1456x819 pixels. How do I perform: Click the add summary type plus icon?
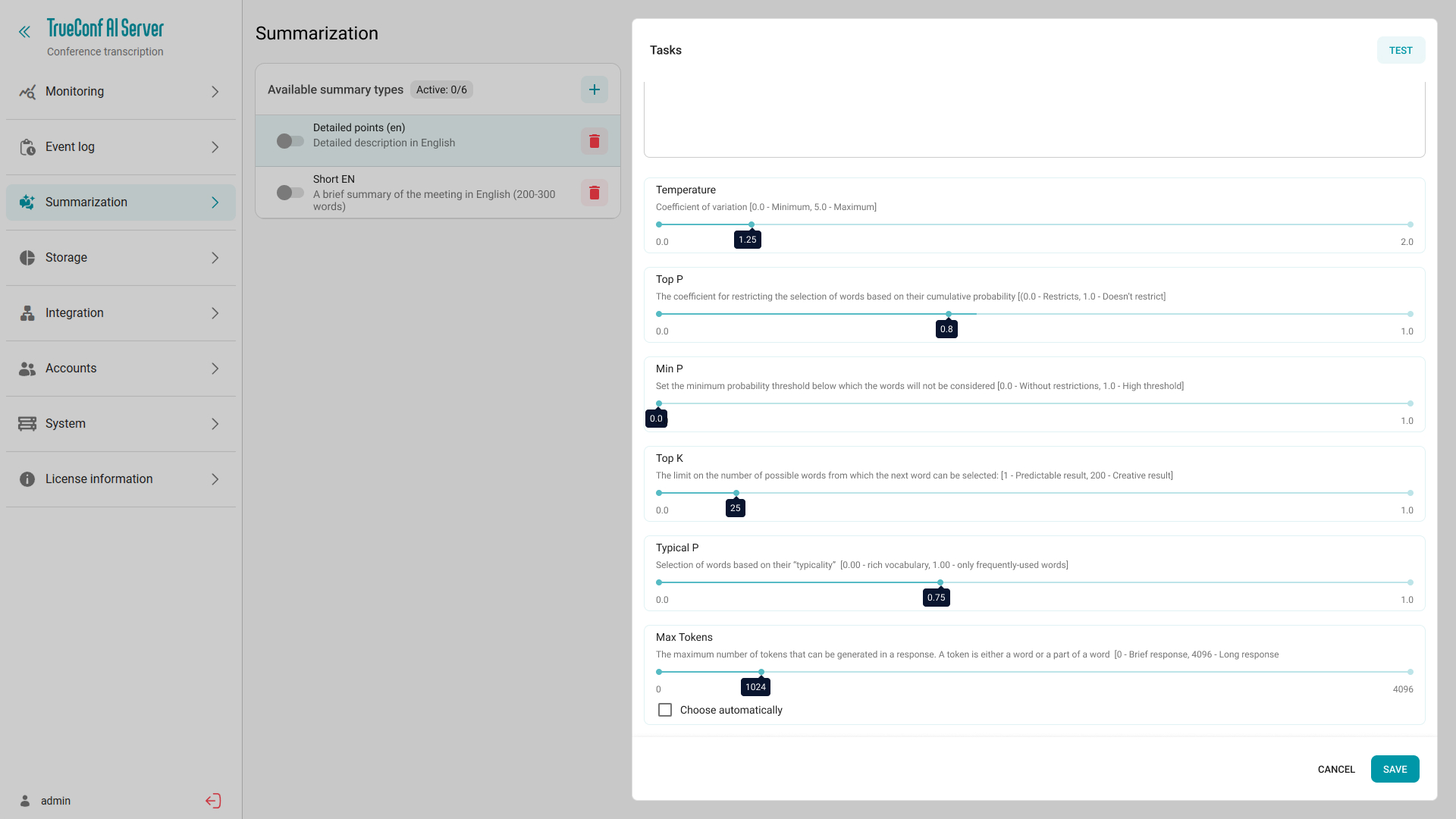pyautogui.click(x=595, y=89)
